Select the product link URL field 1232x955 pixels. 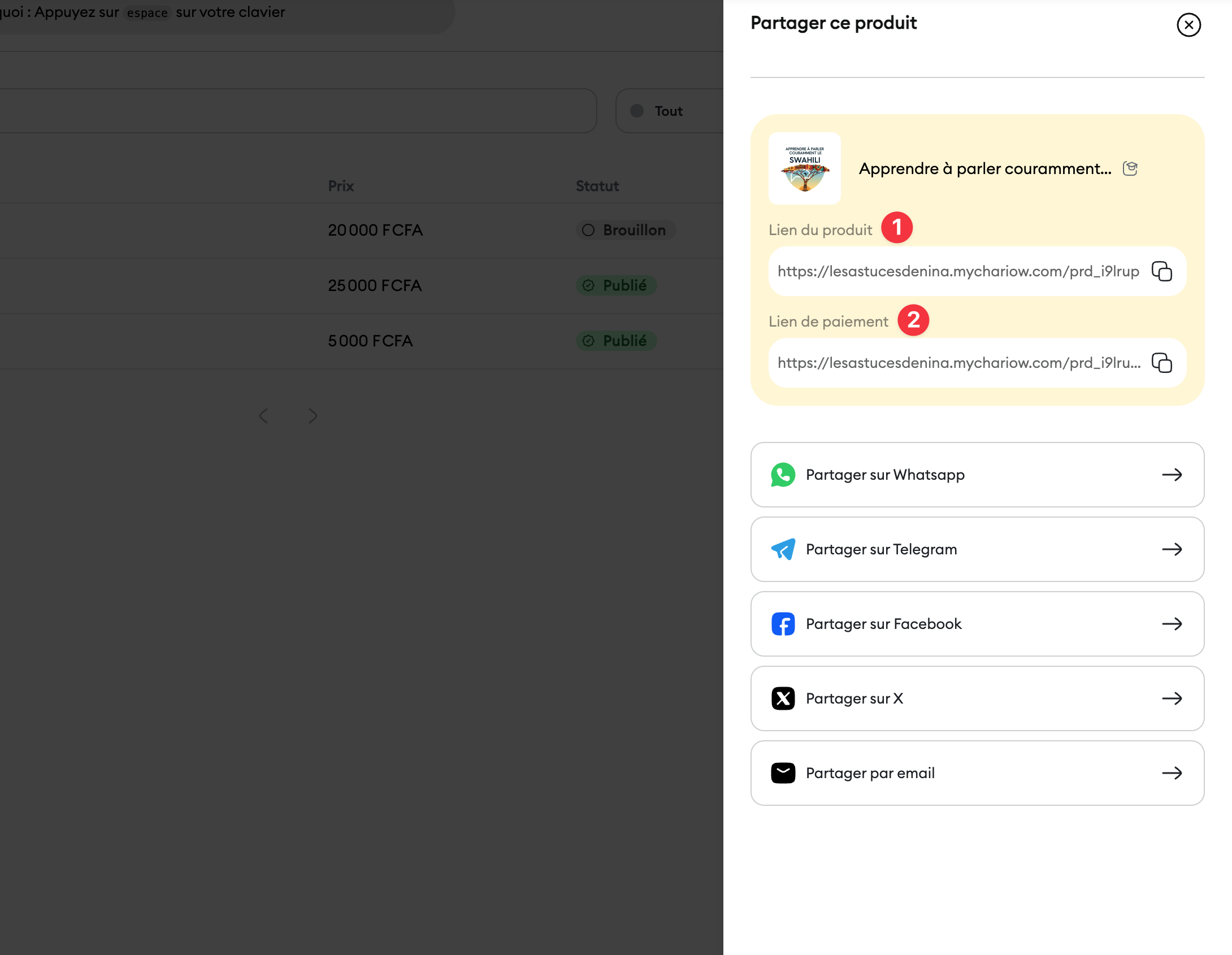pos(977,271)
